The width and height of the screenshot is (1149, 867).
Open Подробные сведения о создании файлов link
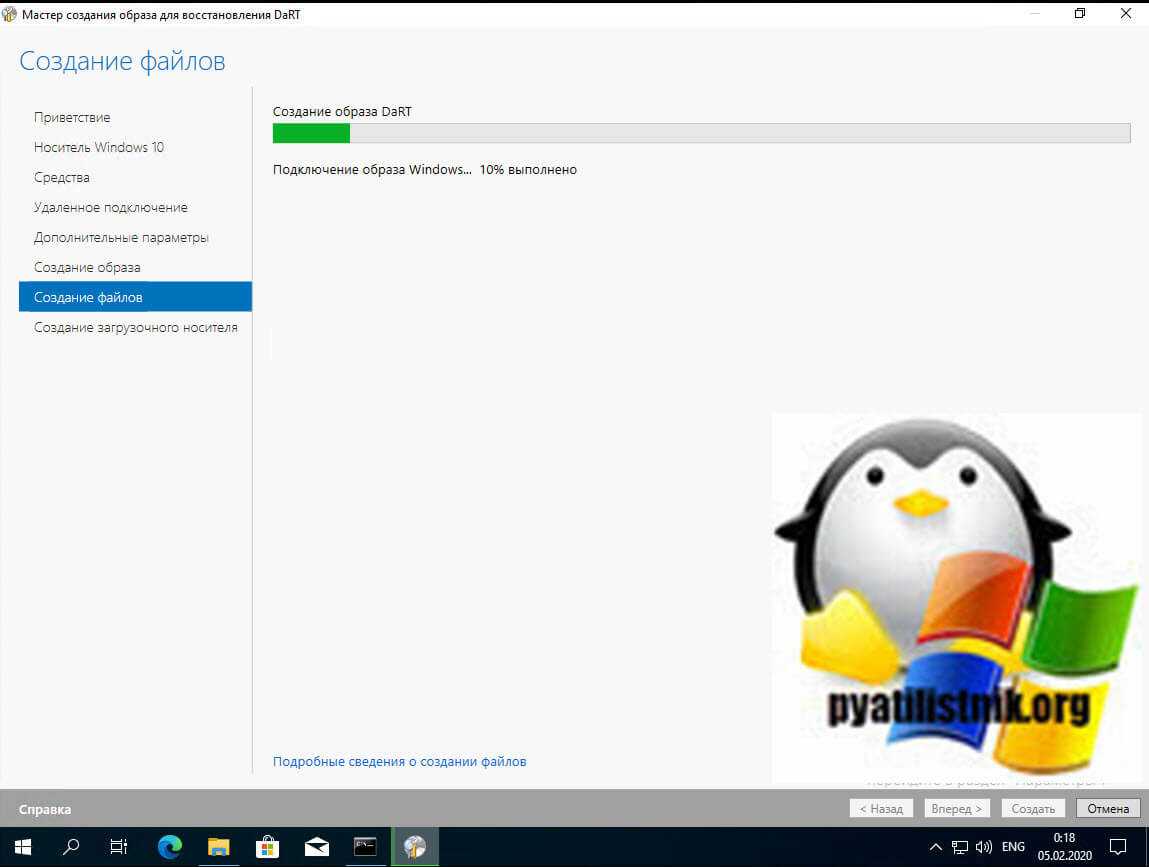coord(399,762)
